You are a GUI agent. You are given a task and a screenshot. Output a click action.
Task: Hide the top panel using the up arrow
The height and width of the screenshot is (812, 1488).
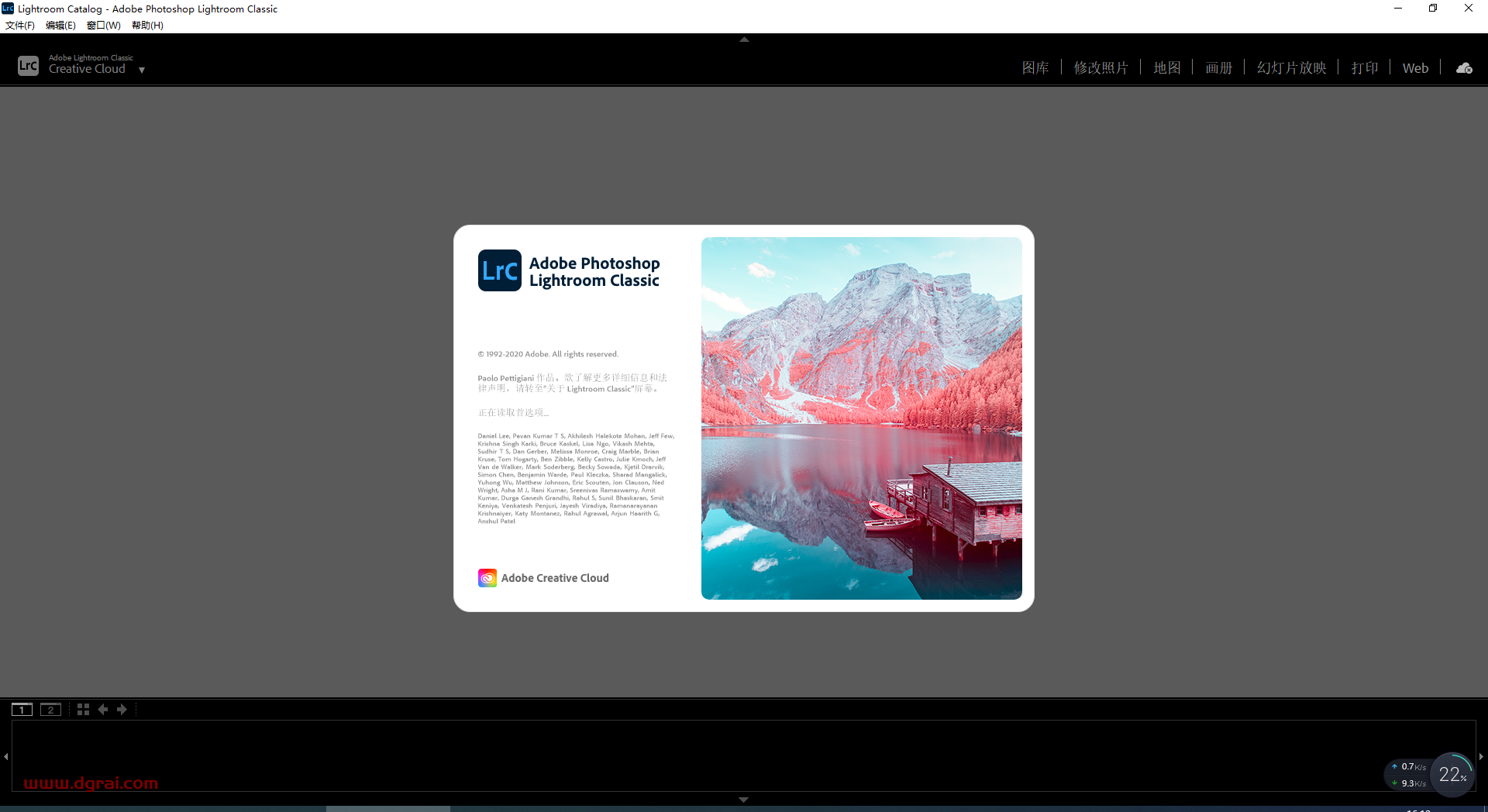[x=743, y=39]
